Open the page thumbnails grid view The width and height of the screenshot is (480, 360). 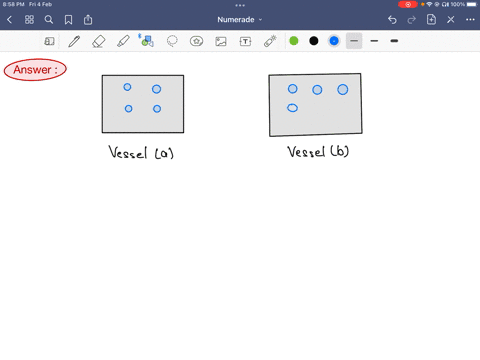coord(29,20)
